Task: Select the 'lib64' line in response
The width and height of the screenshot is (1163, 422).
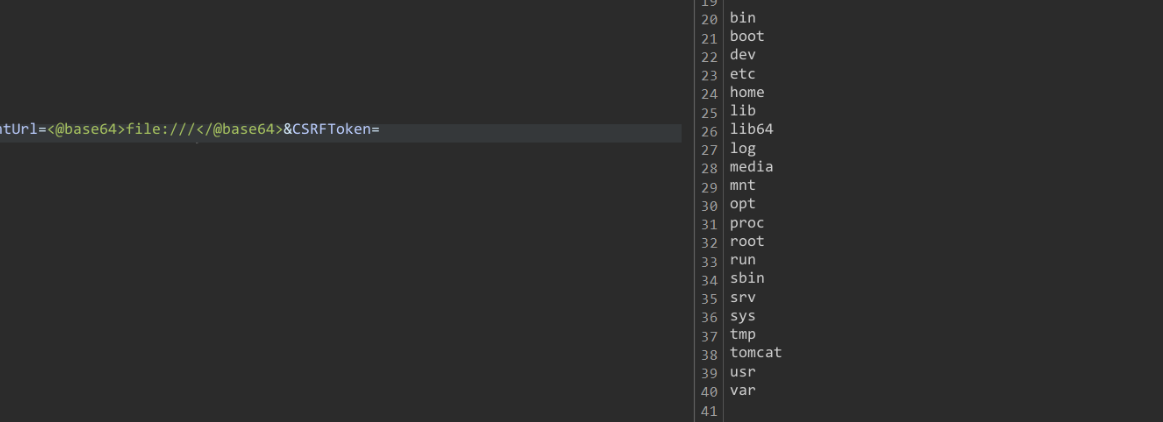Action: [751, 130]
